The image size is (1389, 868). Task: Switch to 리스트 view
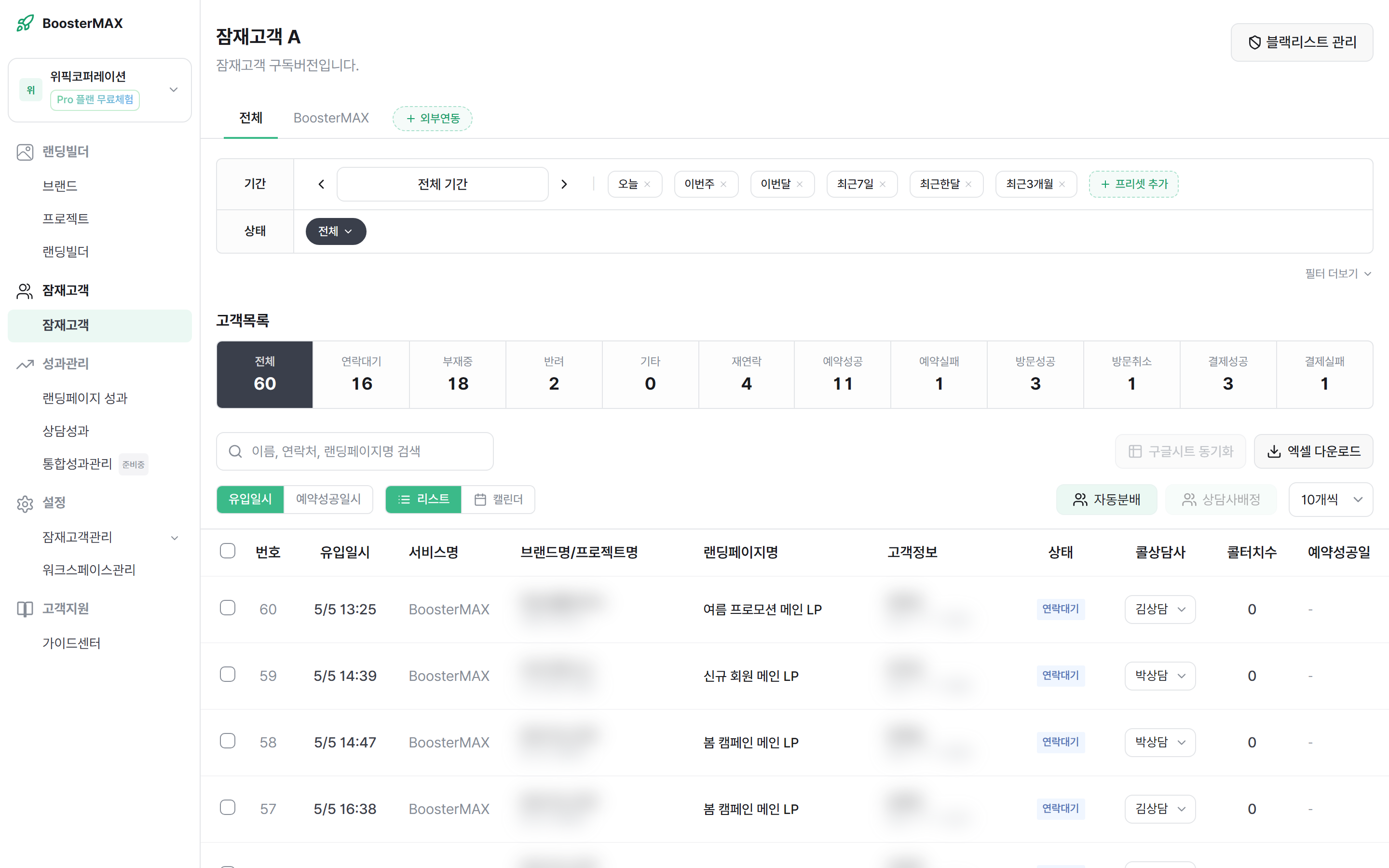(x=423, y=500)
